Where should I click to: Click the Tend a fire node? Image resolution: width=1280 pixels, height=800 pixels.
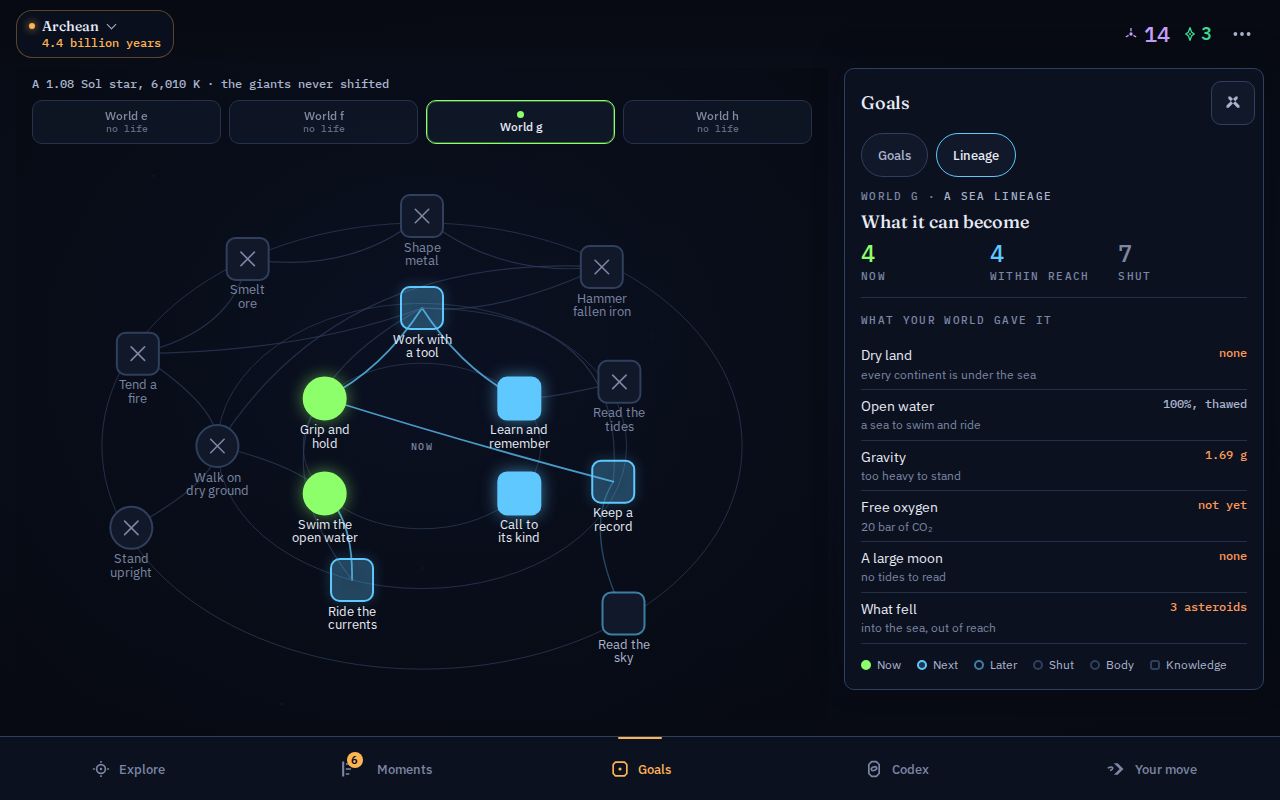pyautogui.click(x=138, y=353)
